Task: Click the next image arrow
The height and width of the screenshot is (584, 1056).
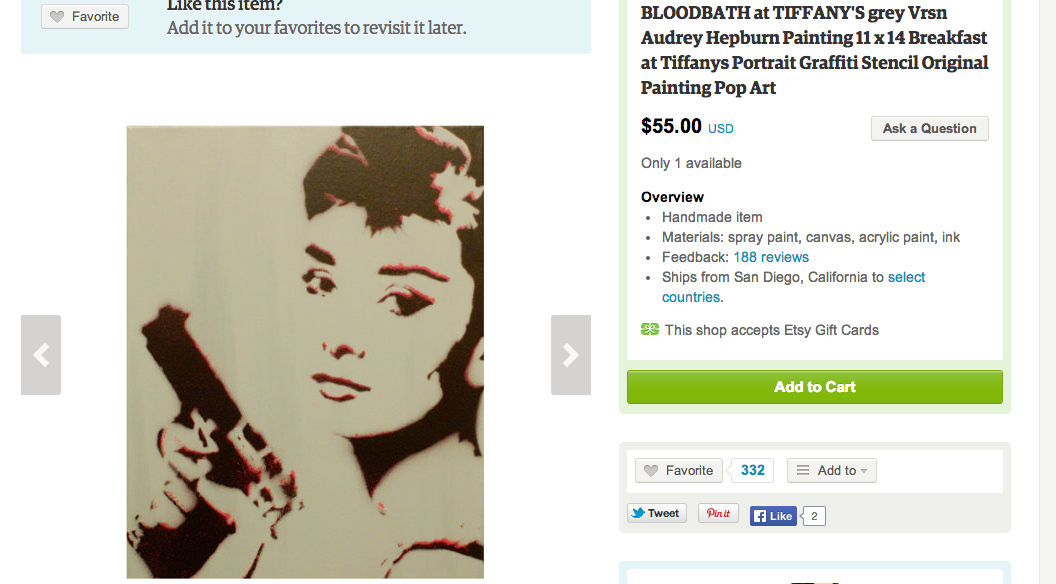Action: (x=570, y=355)
